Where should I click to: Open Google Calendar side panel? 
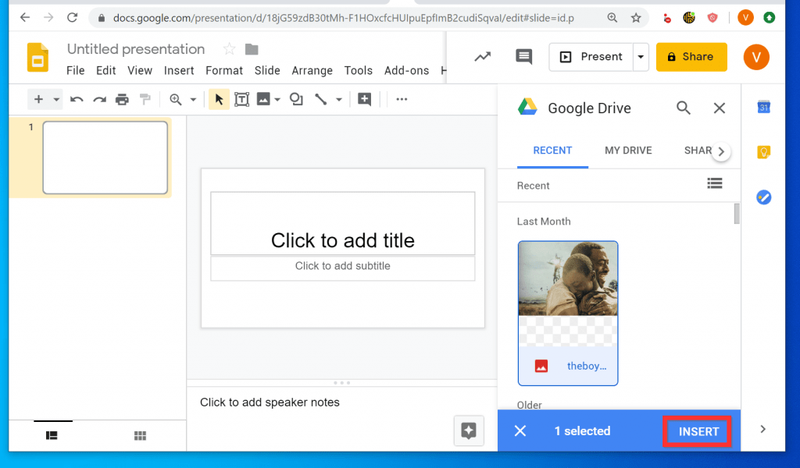point(764,107)
